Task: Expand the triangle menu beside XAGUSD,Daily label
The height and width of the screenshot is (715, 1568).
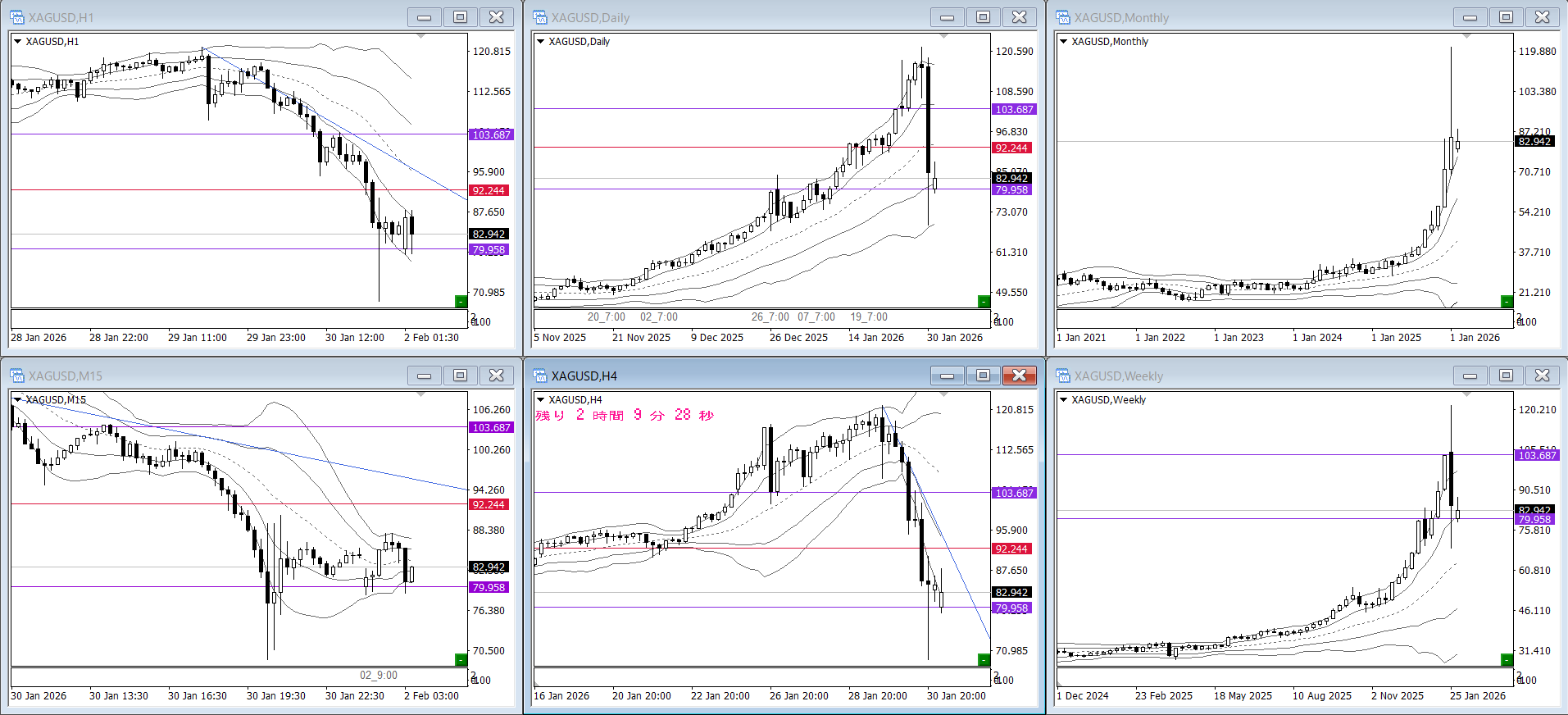Action: tap(540, 41)
